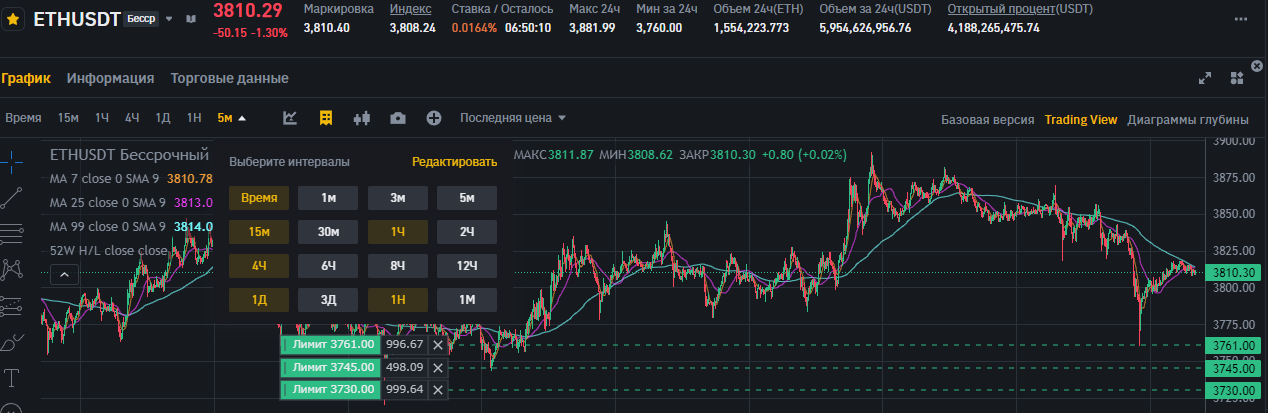Open the candlestick chart style icon
This screenshot has height=413, width=1268.
tap(362, 118)
